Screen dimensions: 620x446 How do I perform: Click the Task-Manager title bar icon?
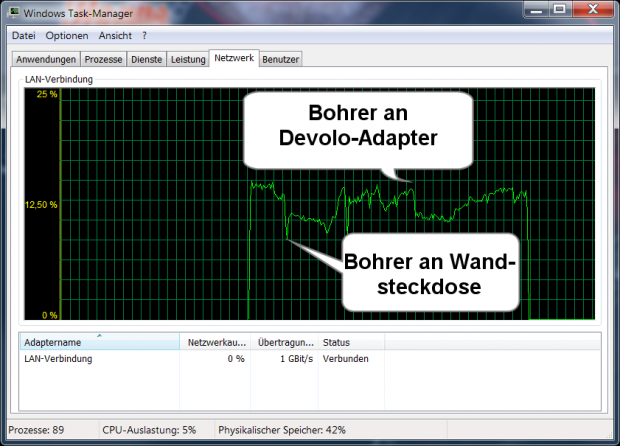tap(13, 12)
